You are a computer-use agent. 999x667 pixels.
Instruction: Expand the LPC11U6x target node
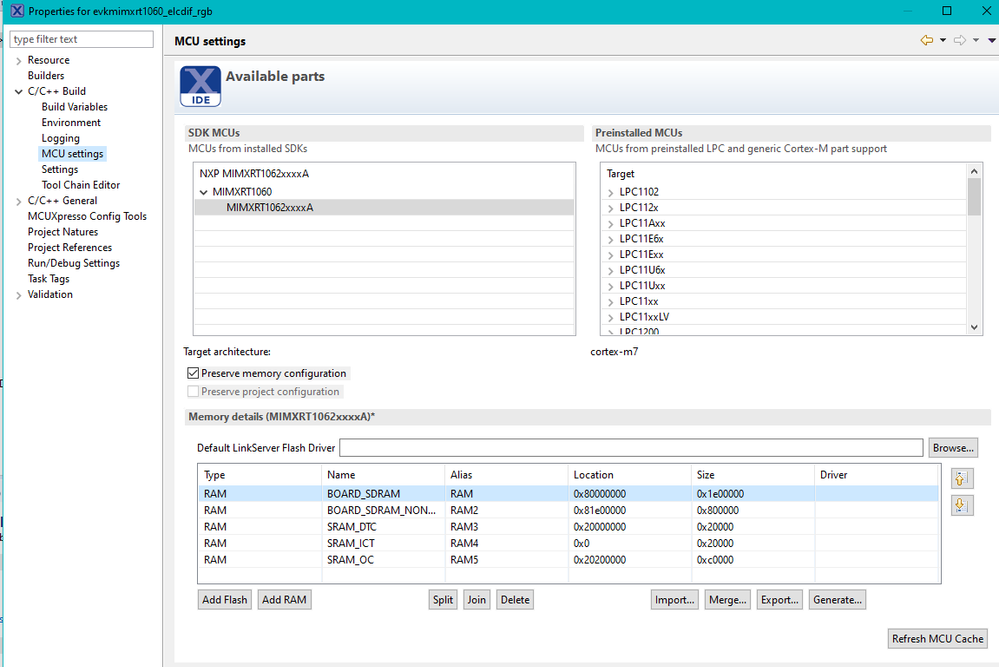click(x=610, y=271)
